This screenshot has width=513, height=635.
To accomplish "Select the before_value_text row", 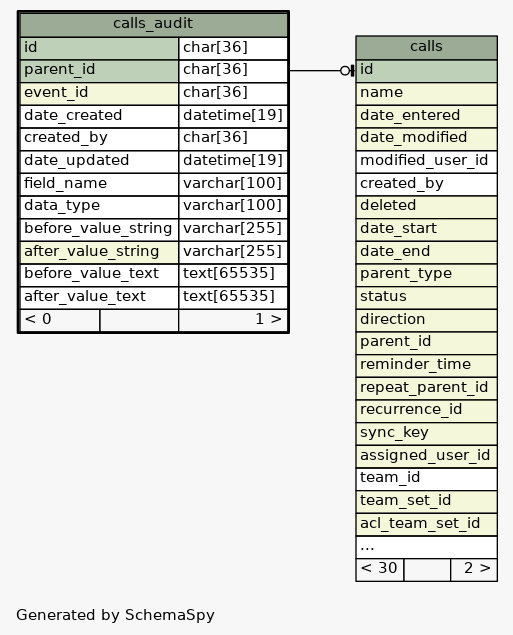I will [x=99, y=275].
